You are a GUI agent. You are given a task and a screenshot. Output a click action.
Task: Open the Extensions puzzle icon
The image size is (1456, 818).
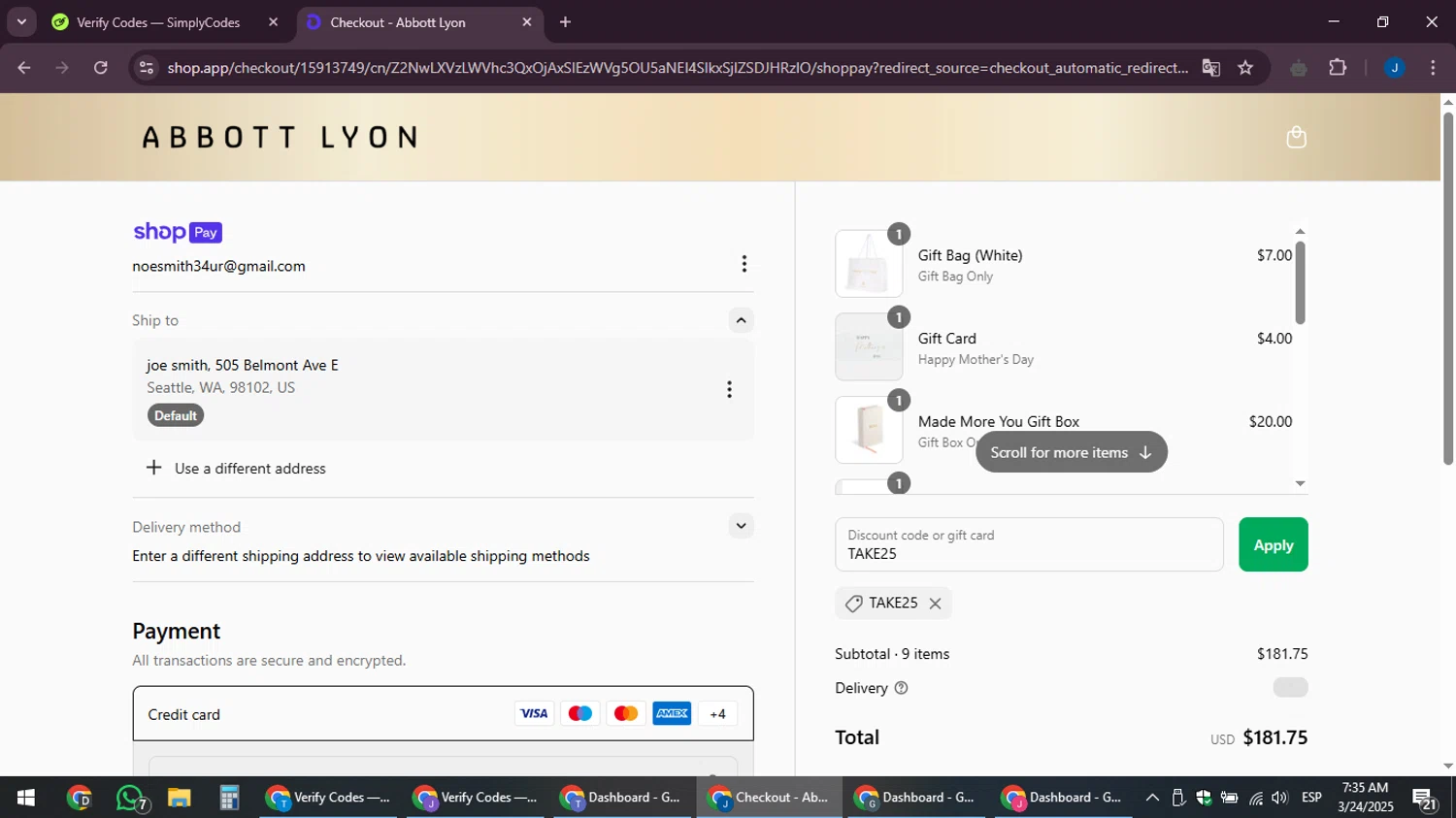click(x=1338, y=68)
